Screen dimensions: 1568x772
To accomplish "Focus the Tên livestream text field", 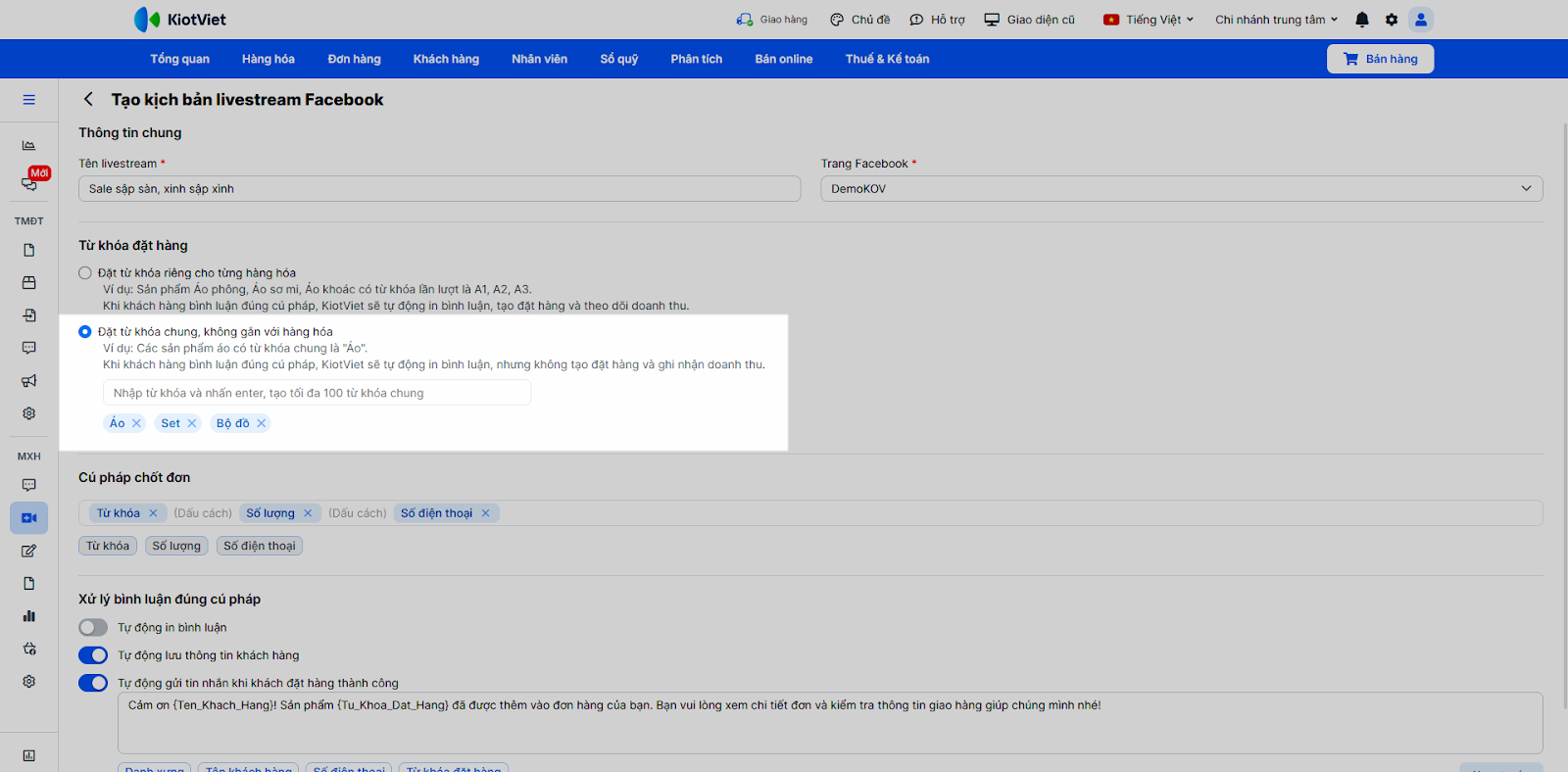I will click(440, 189).
